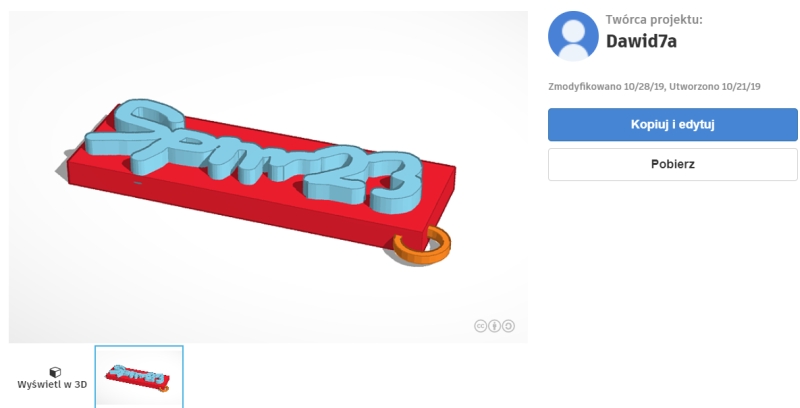
Task: Click the small blue mark on the red side
Action: click(x=137, y=183)
